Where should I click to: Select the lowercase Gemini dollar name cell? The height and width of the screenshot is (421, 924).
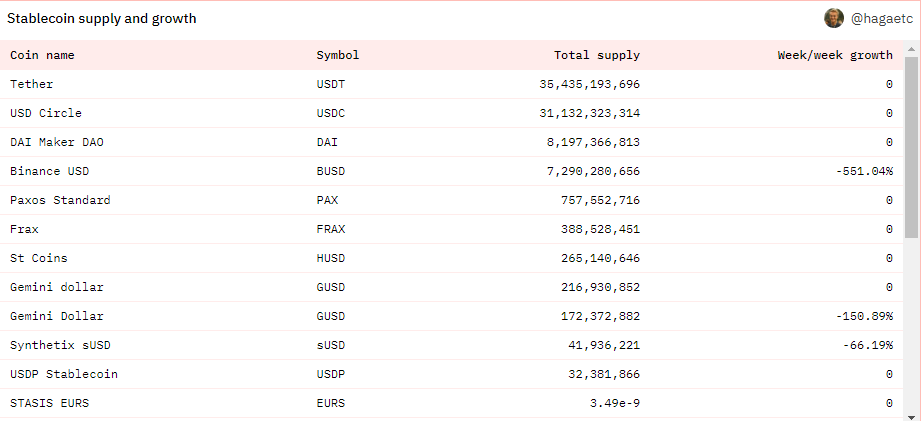(x=57, y=287)
